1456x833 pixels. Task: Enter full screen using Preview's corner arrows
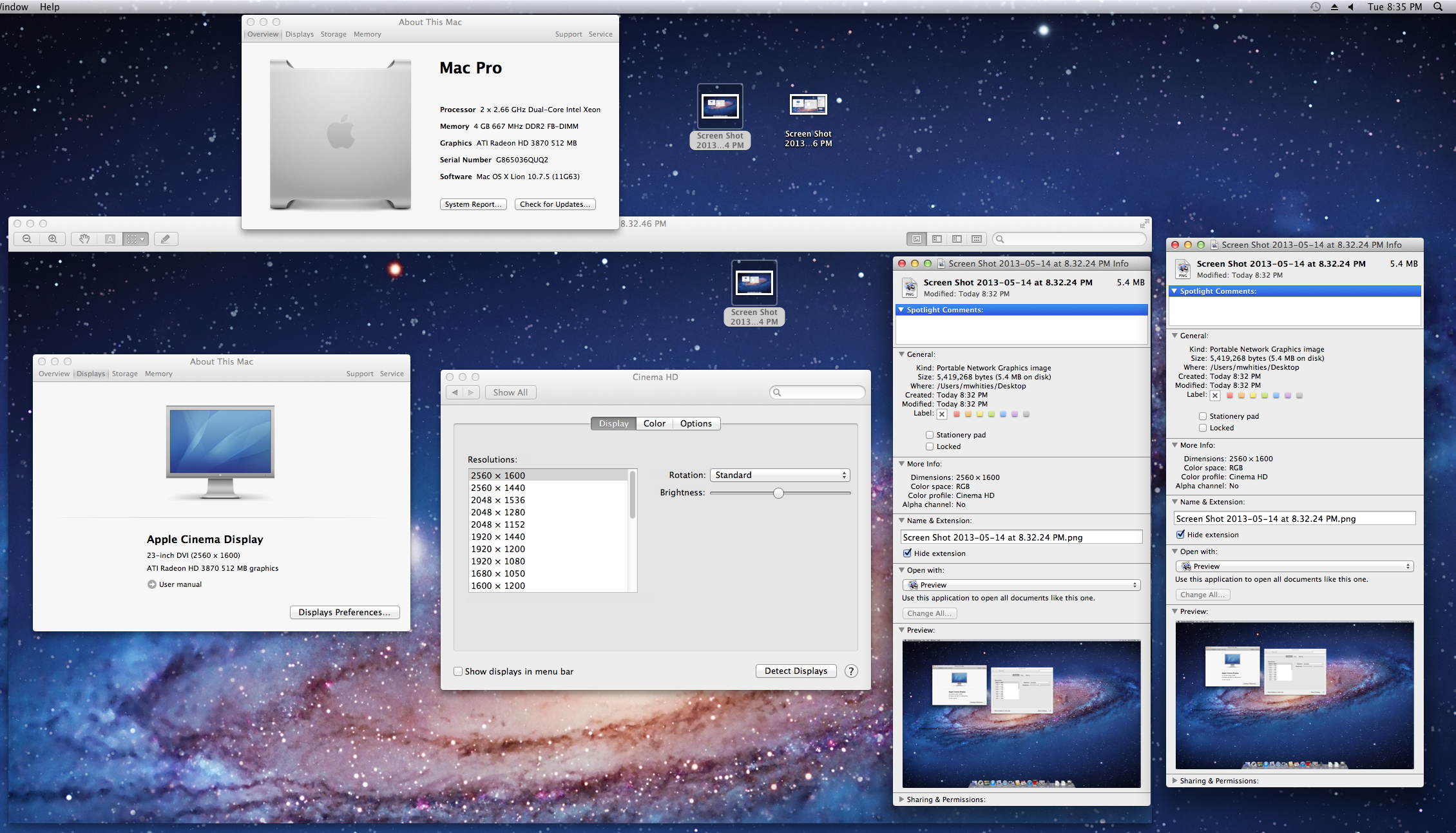1144,224
